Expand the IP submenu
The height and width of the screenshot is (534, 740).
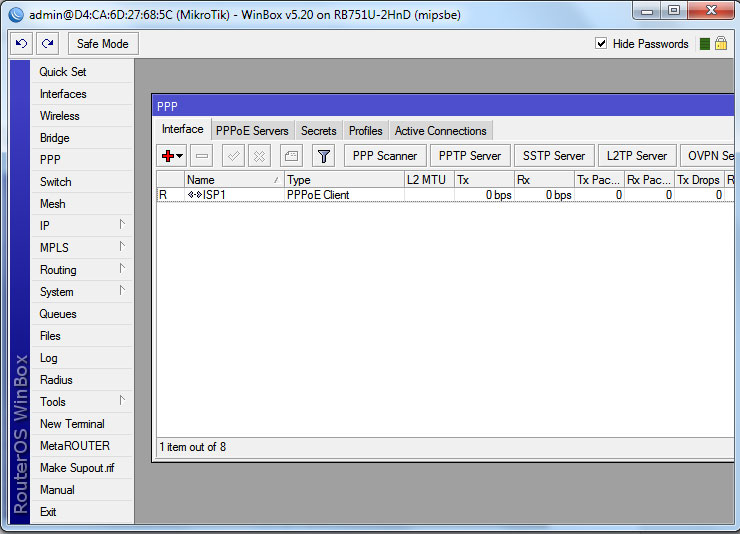point(82,226)
